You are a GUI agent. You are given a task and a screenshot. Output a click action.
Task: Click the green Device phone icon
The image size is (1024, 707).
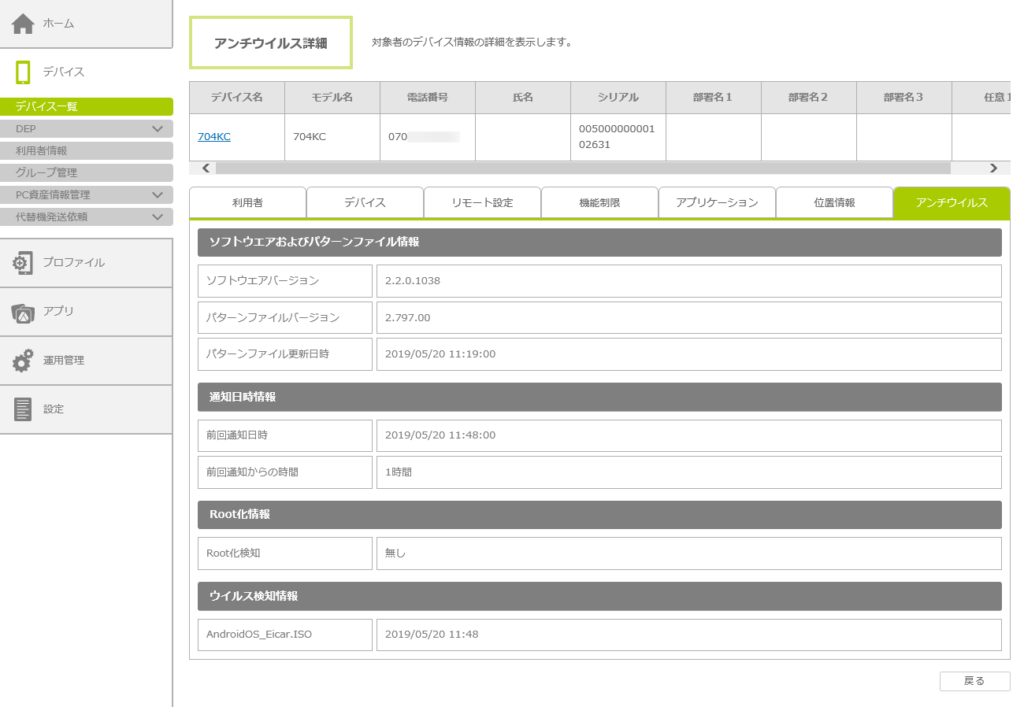pos(23,72)
